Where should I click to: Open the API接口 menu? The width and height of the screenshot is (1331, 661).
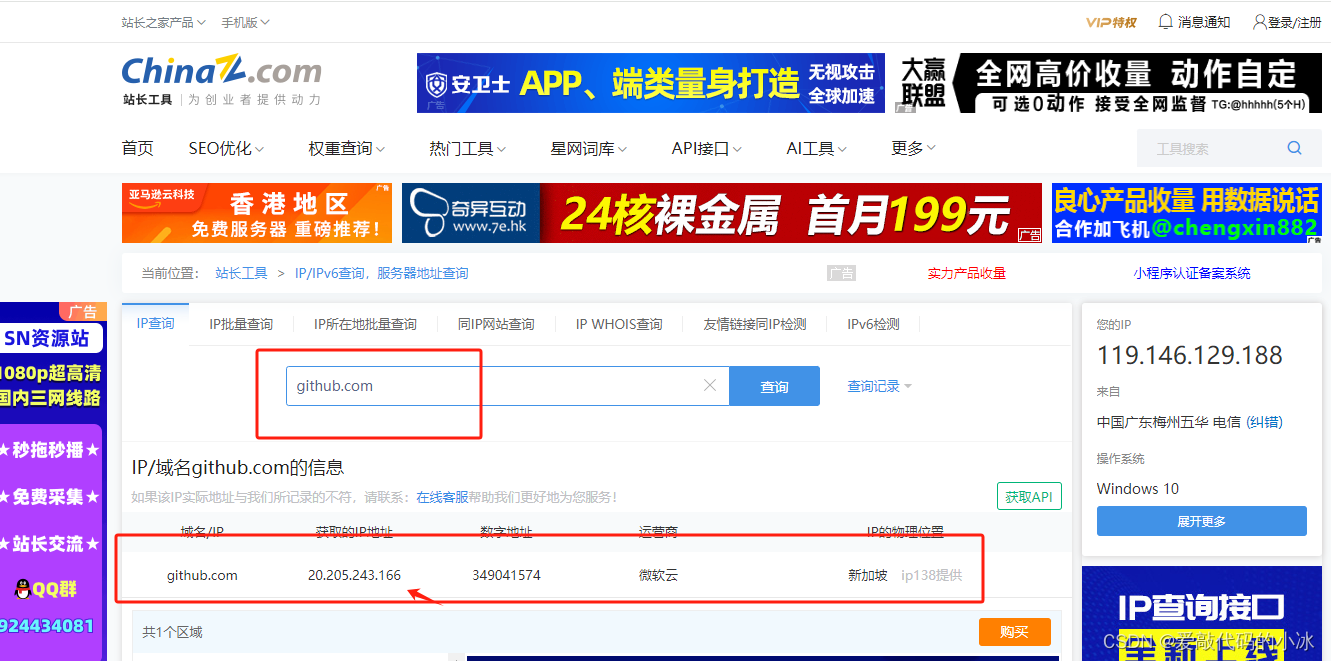tap(706, 148)
